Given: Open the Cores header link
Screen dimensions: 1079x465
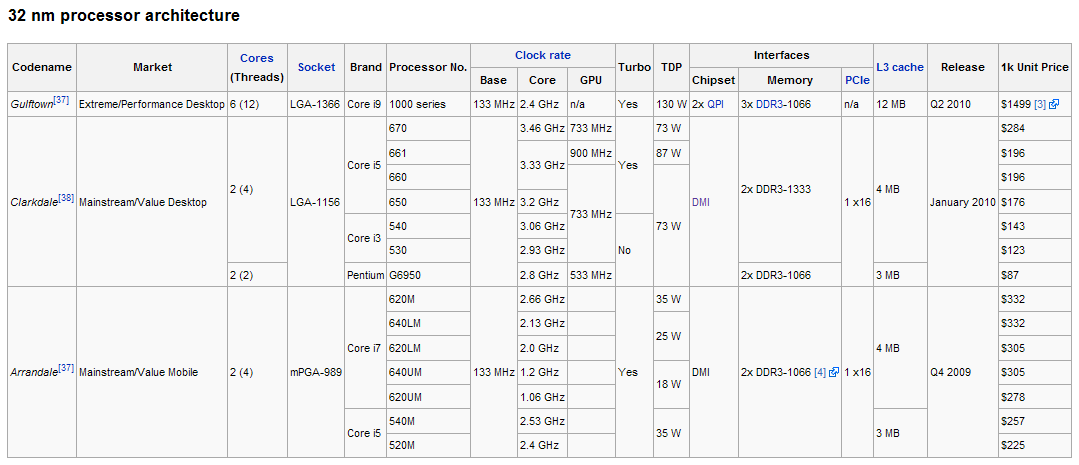Looking at the screenshot, I should (257, 58).
